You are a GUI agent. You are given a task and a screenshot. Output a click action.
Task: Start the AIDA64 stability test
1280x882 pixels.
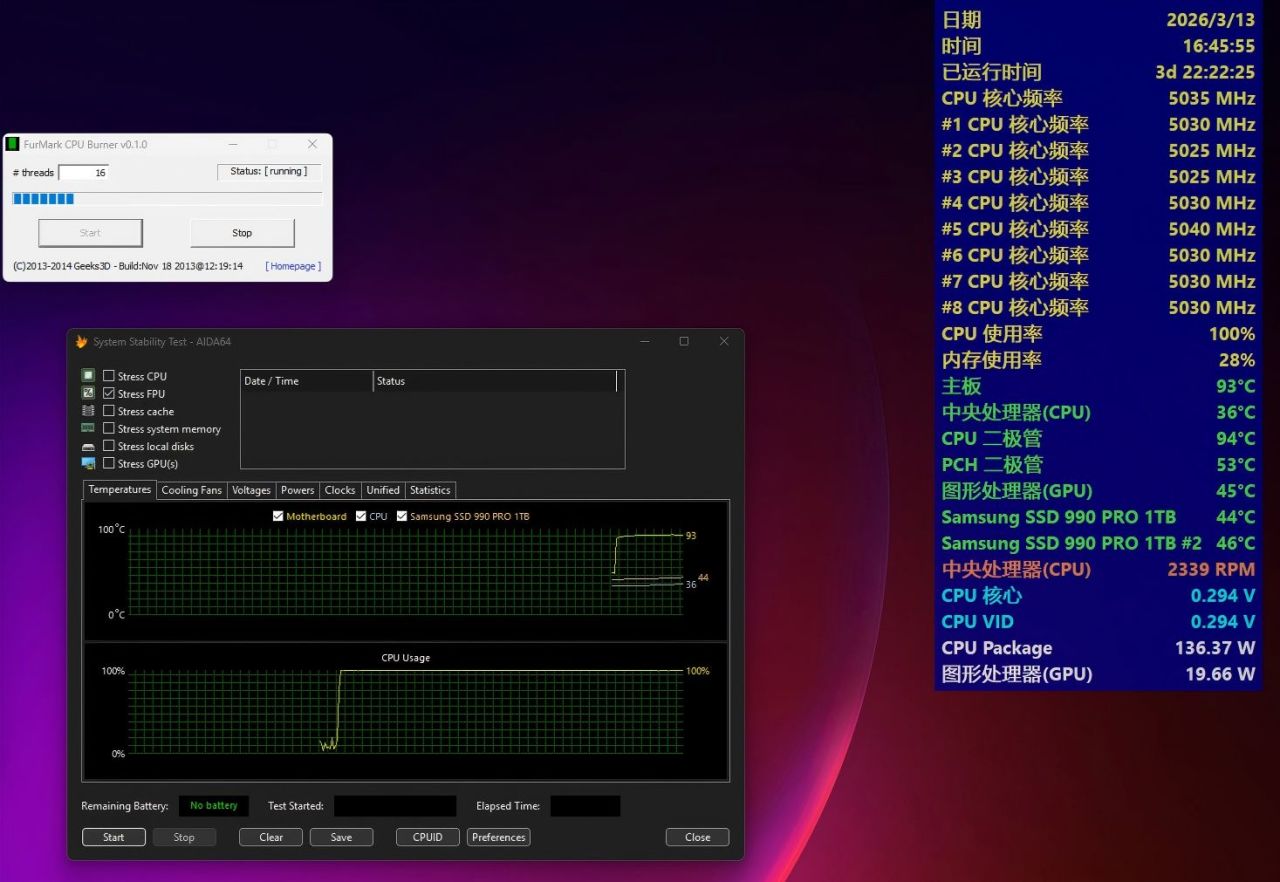pos(114,837)
